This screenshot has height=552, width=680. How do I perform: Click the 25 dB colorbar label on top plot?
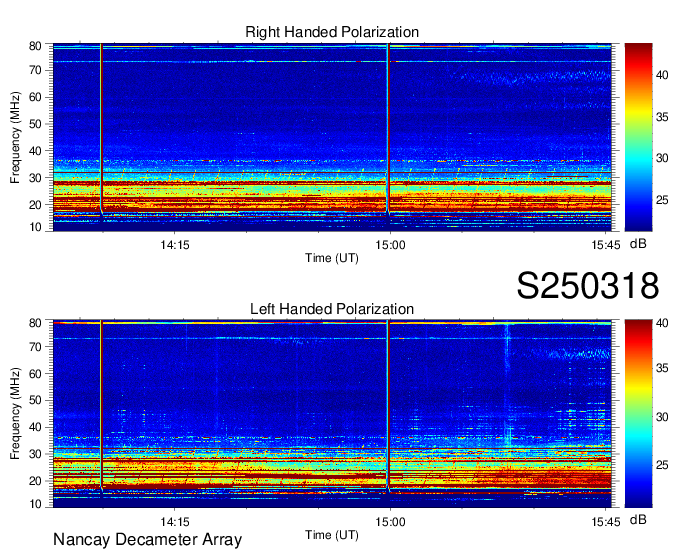(662, 200)
